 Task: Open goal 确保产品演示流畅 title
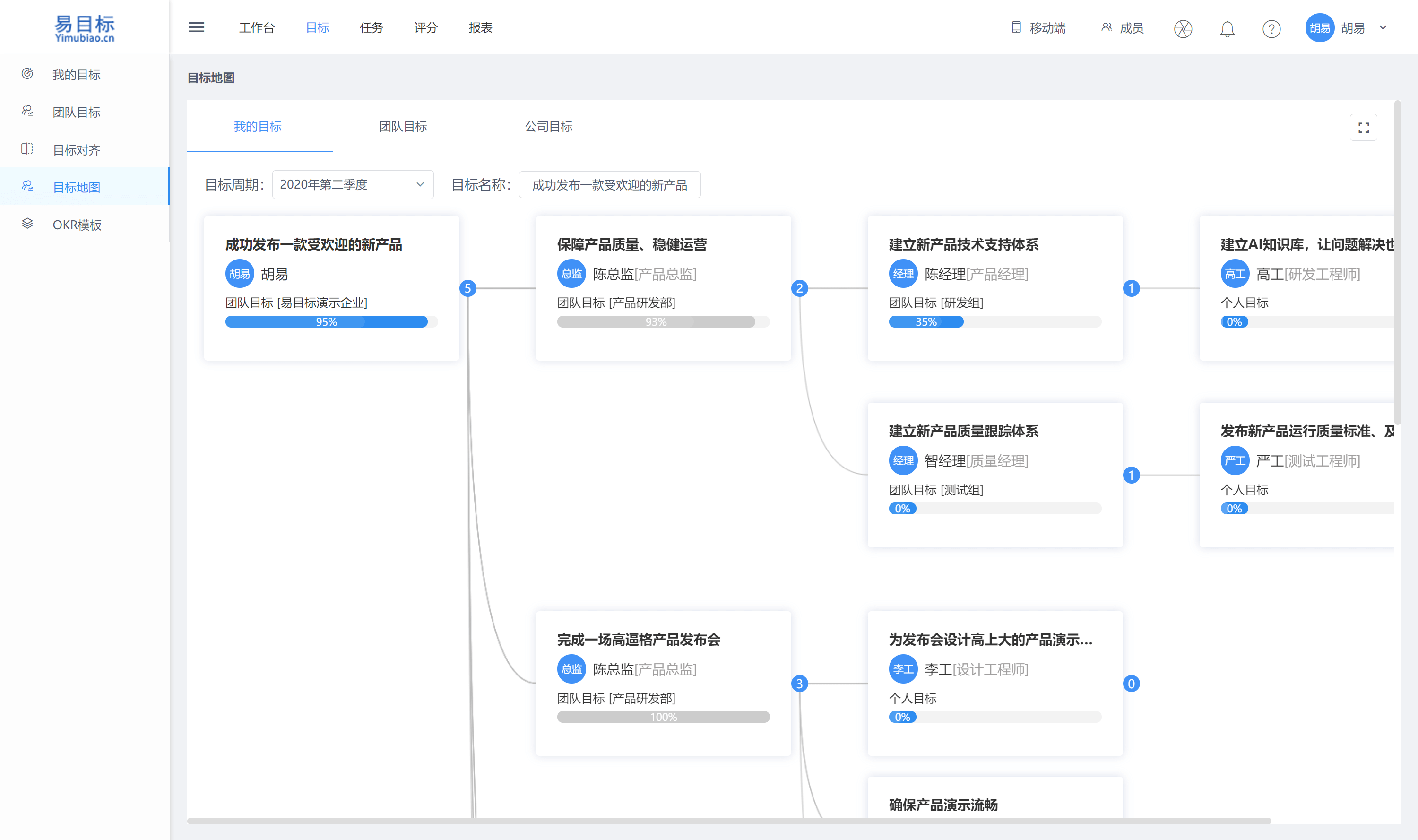click(942, 805)
